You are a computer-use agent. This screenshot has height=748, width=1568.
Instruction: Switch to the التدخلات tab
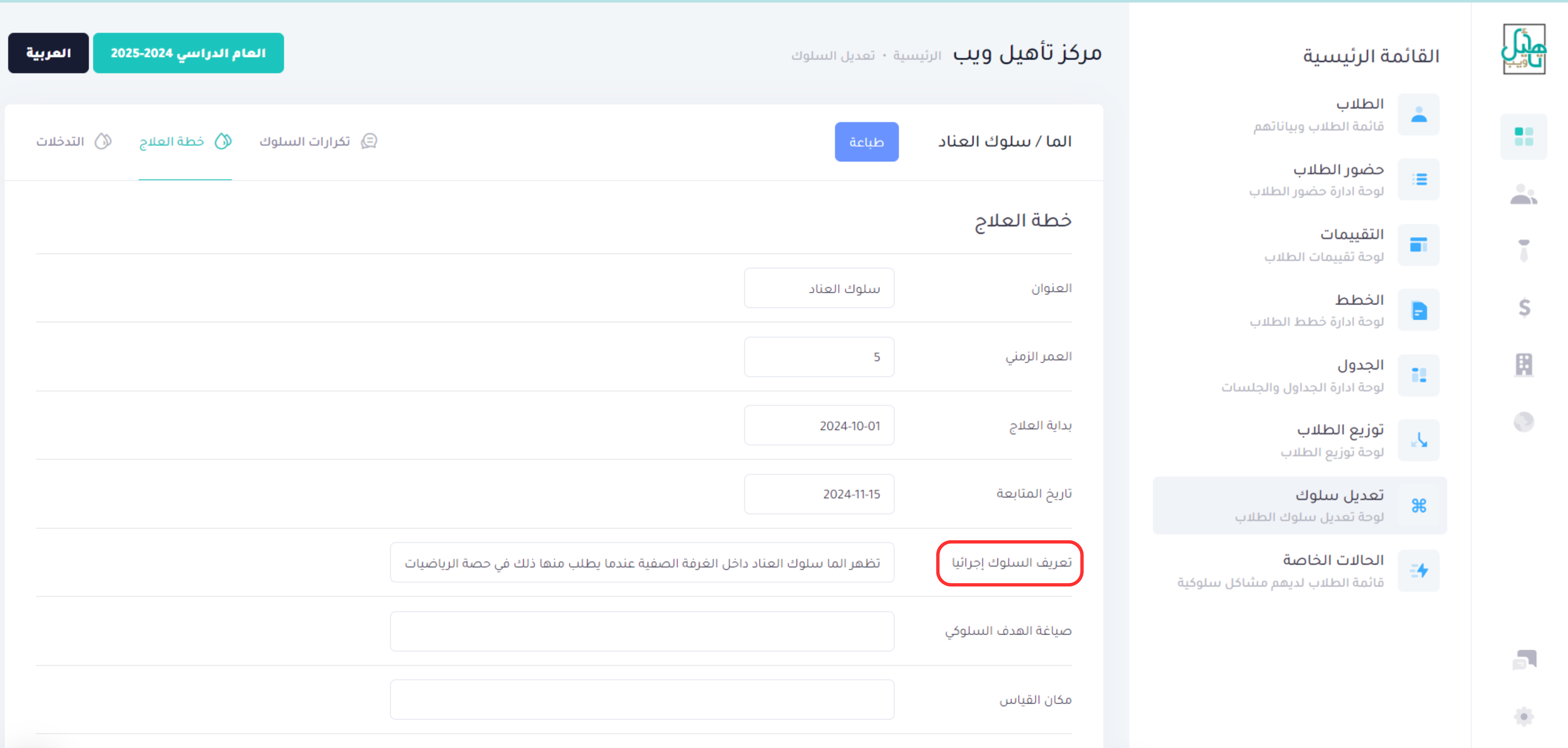[x=74, y=141]
